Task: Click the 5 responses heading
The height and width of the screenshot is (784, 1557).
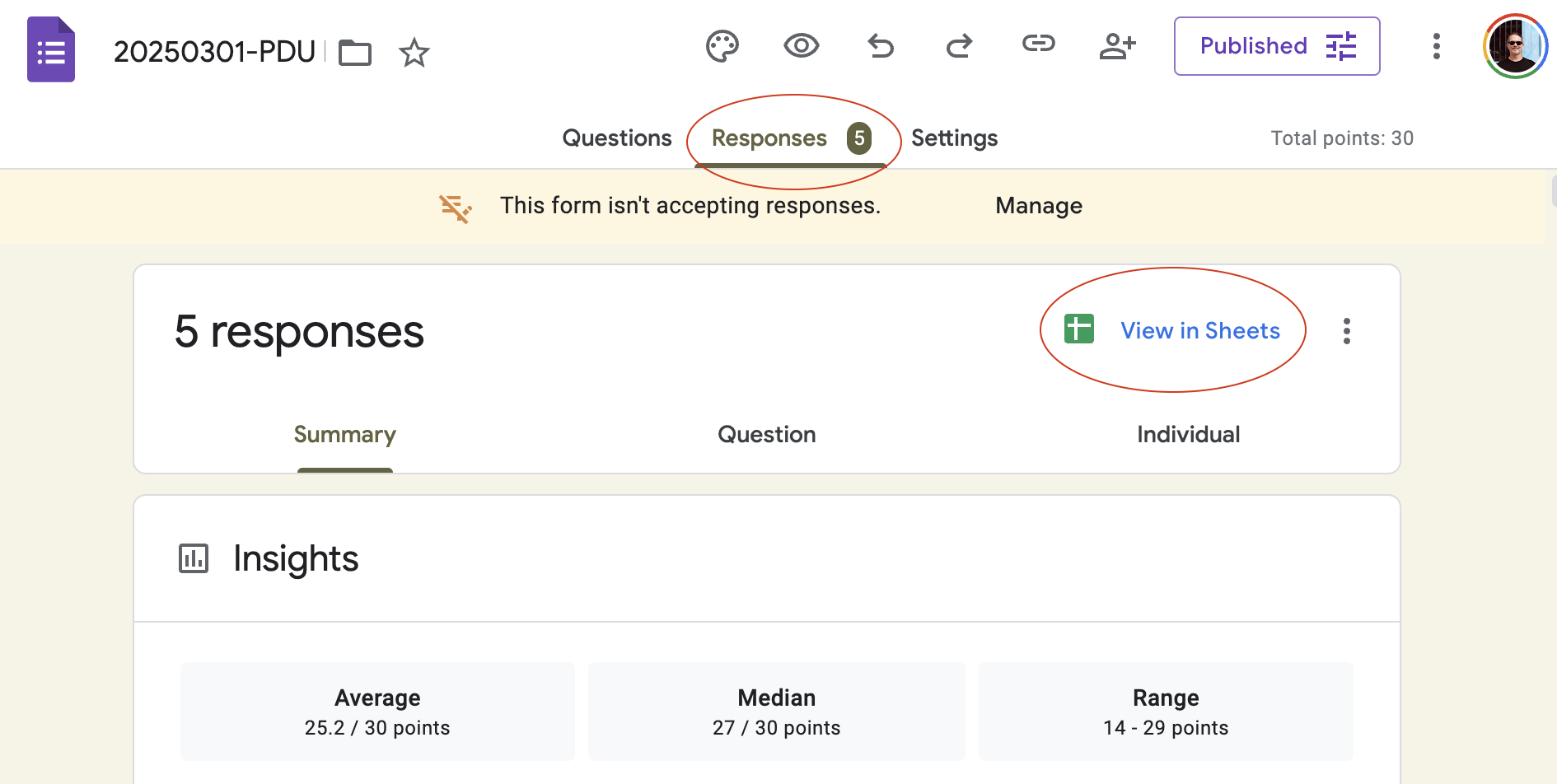Action: click(299, 331)
